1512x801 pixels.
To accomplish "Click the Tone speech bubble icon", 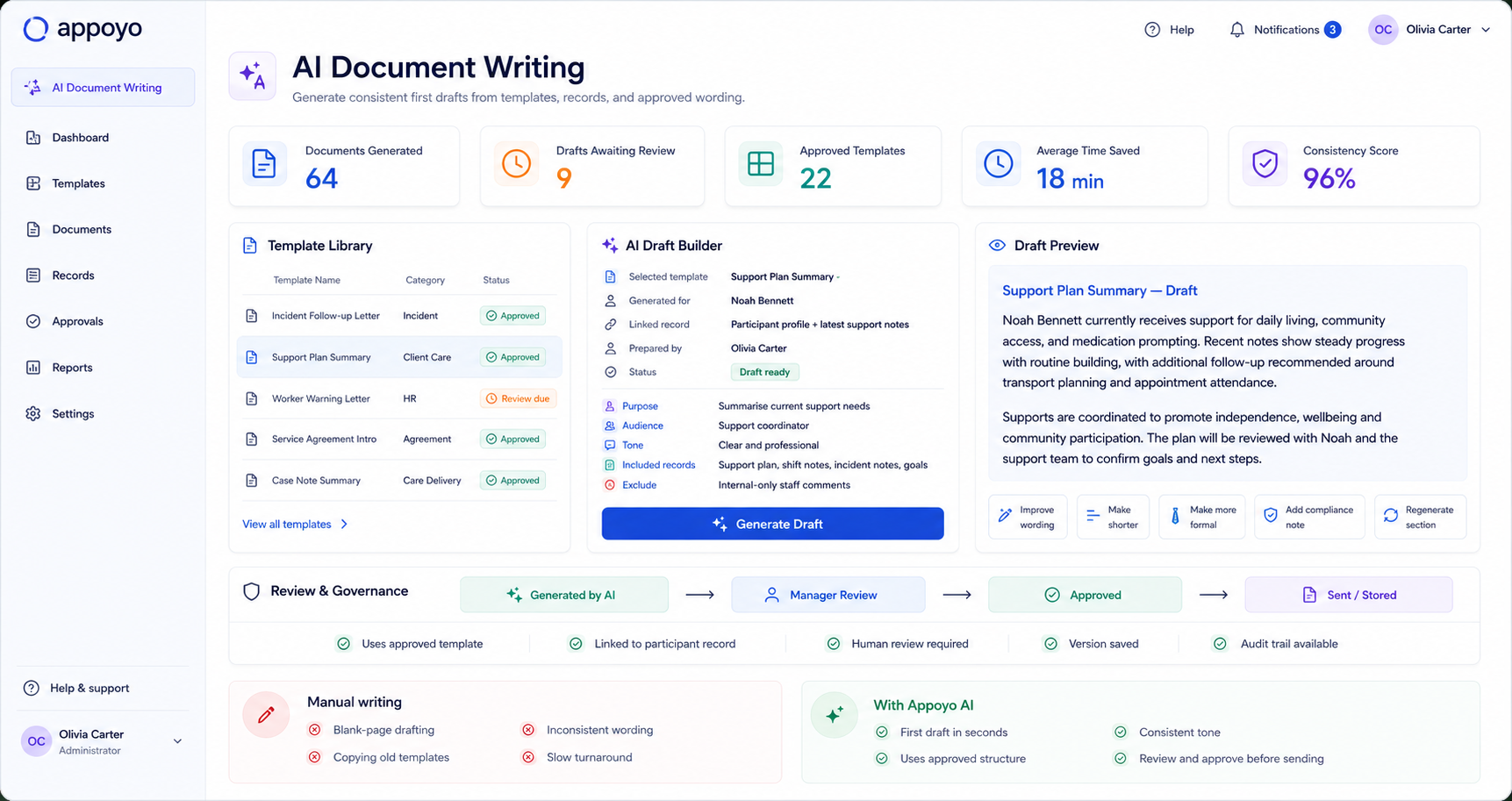I will [x=610, y=446].
